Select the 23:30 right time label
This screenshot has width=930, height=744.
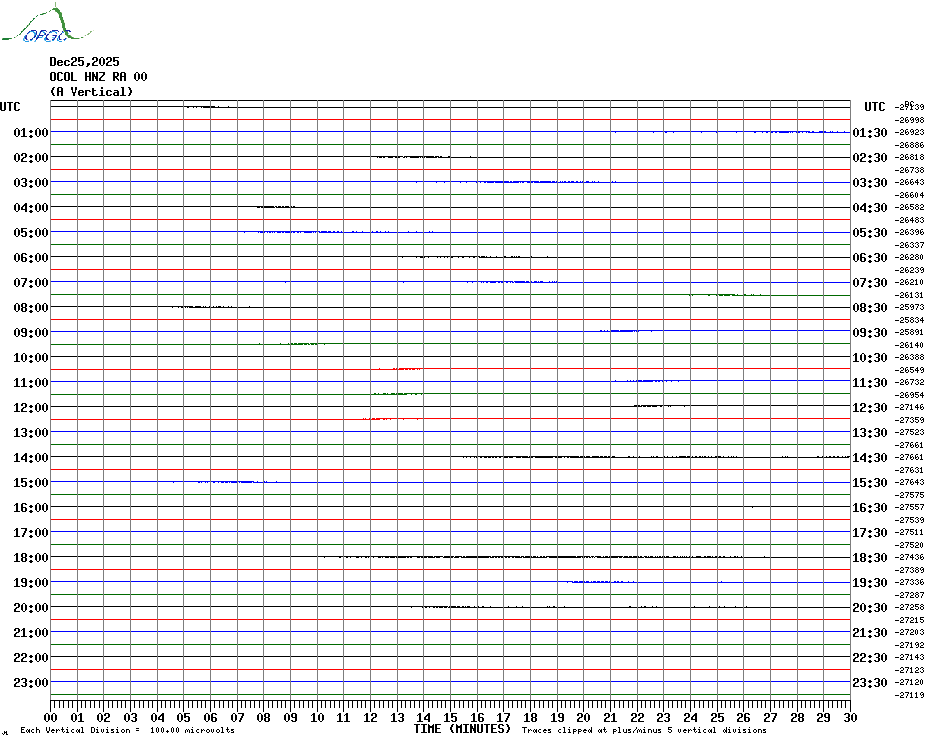pos(870,682)
